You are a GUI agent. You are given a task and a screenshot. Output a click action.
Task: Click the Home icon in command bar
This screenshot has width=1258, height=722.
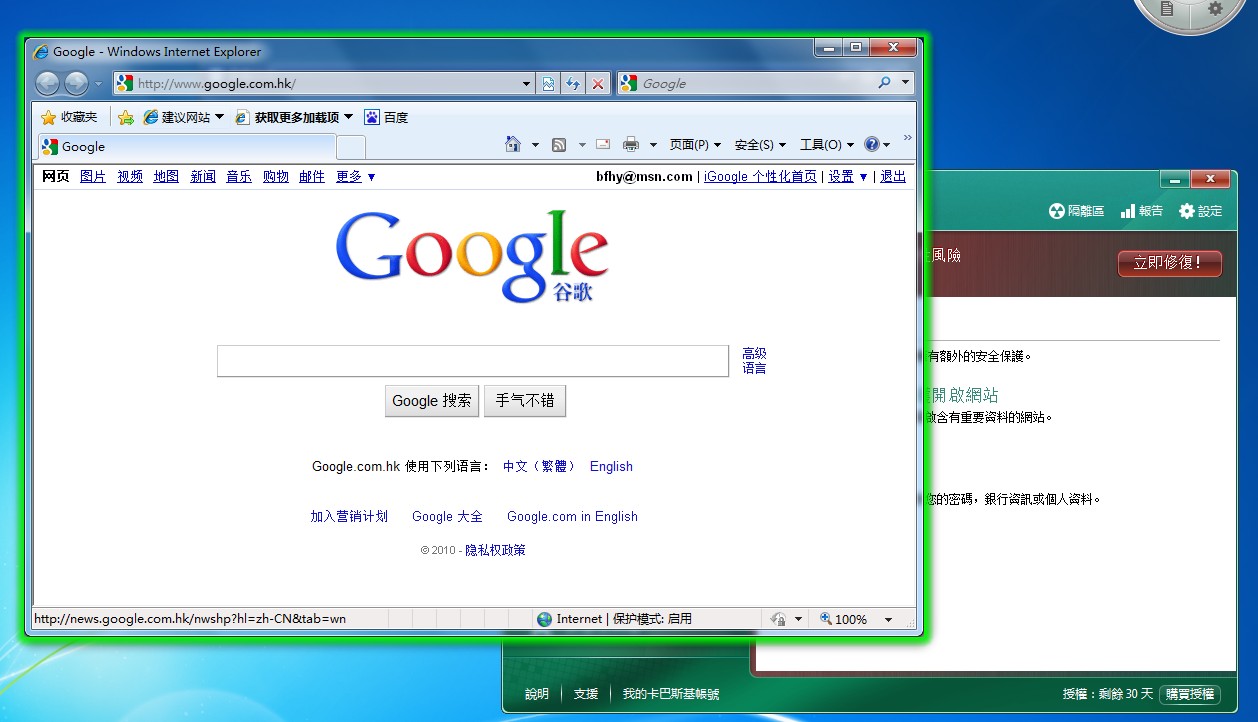click(513, 145)
